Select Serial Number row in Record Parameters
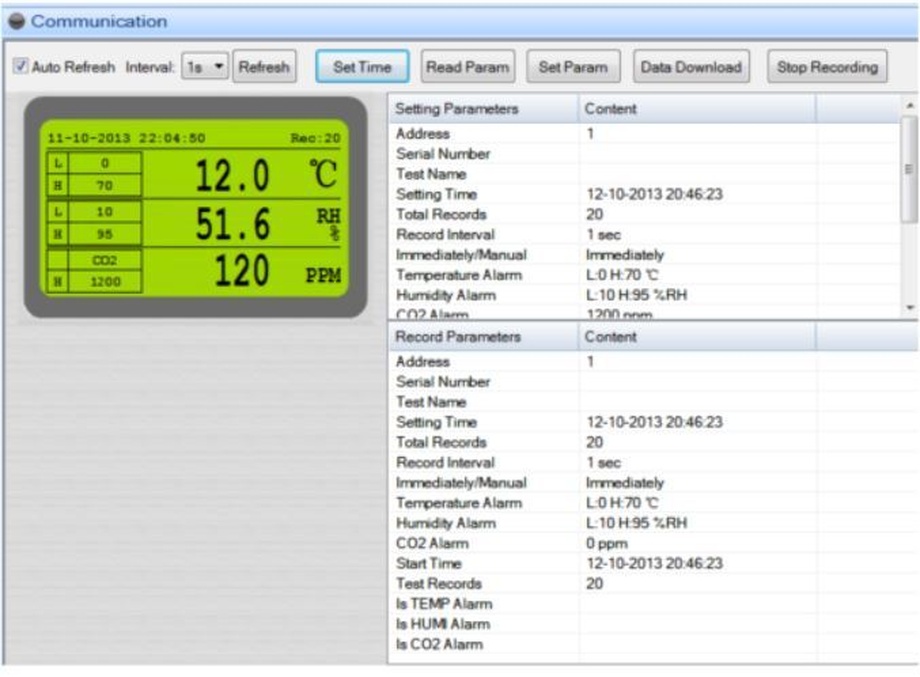The image size is (920, 677). (x=653, y=382)
